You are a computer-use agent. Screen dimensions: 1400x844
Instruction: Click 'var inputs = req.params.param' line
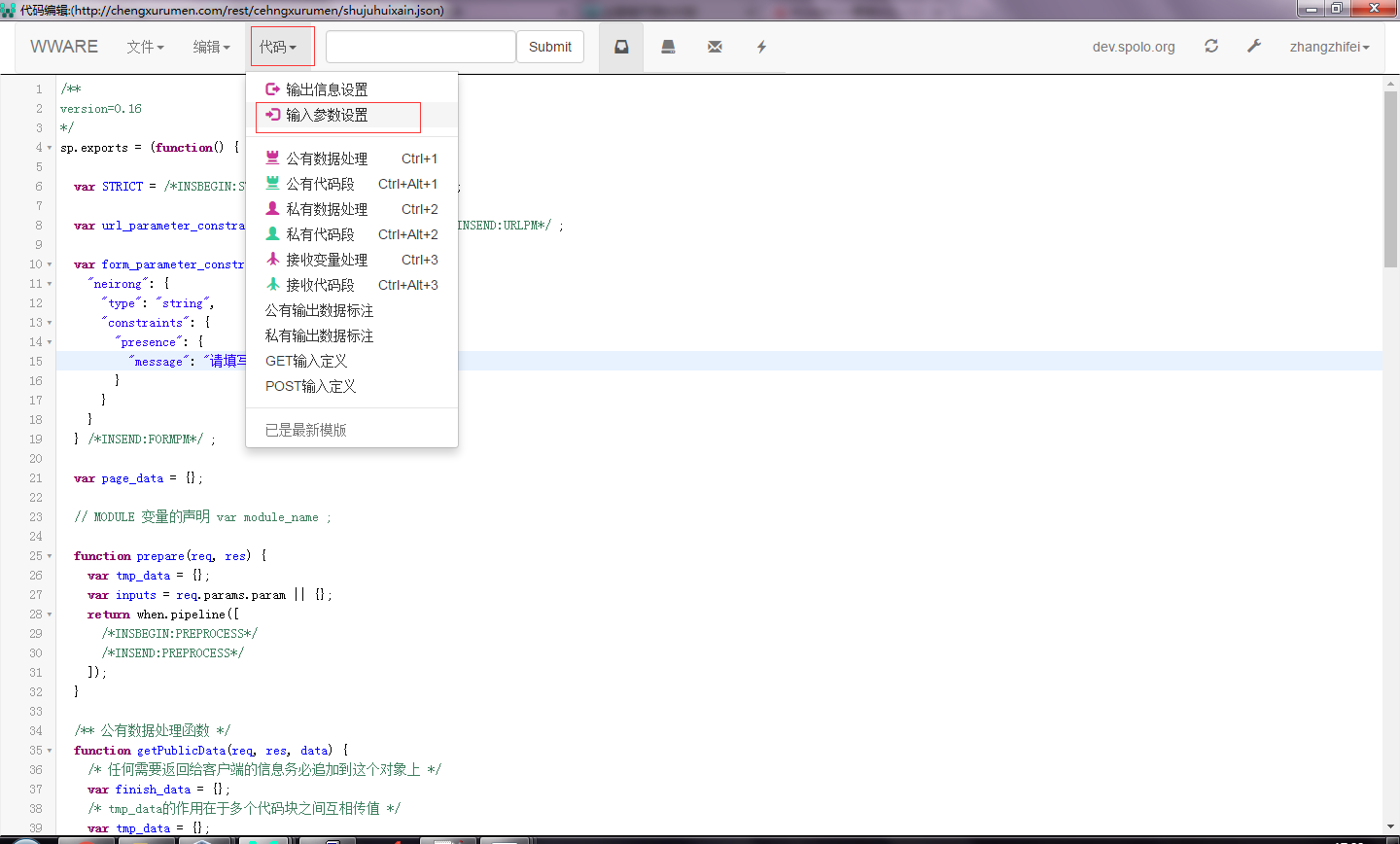[x=210, y=595]
